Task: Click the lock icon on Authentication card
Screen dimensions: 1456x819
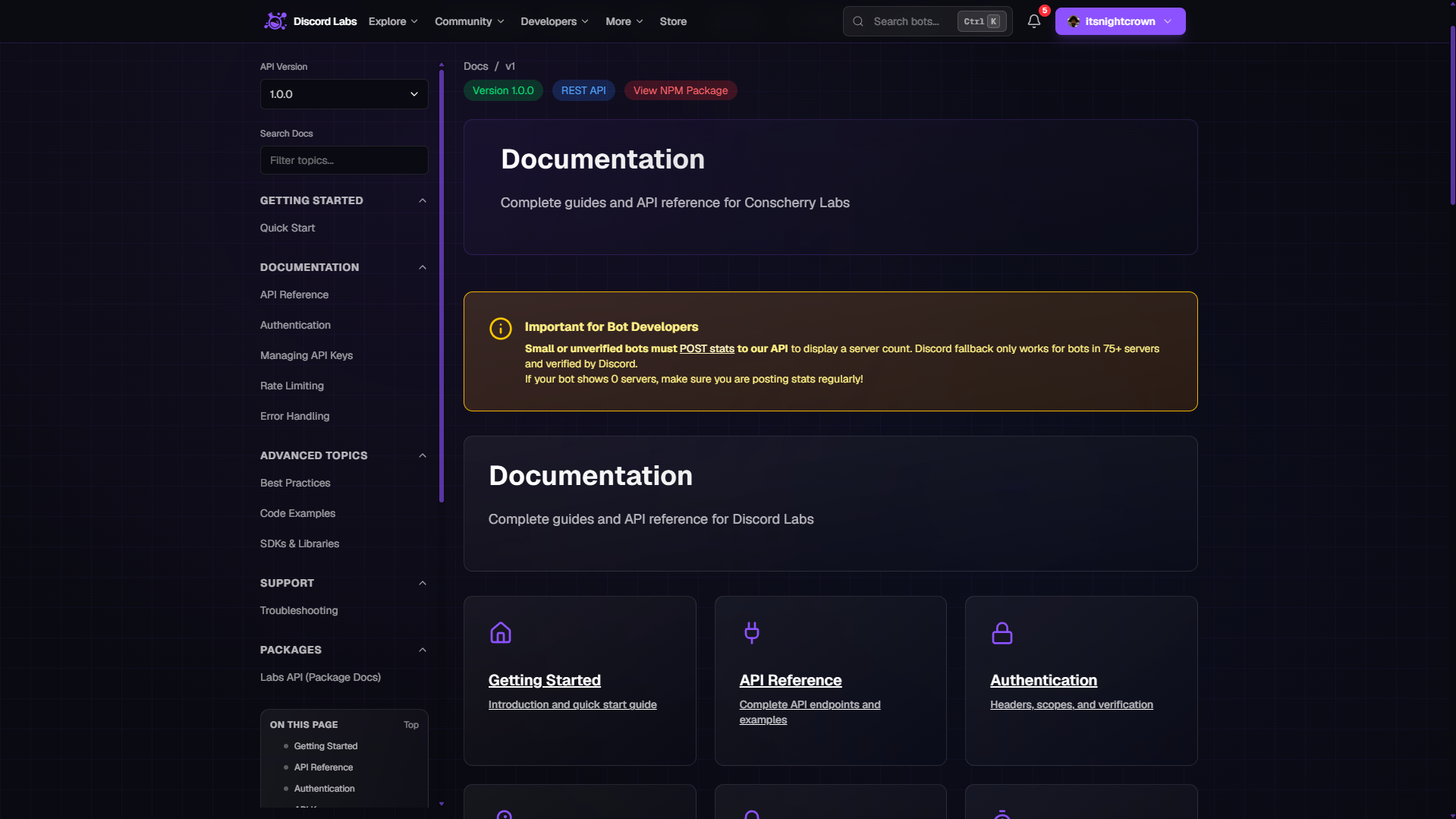Action: pos(1002,632)
